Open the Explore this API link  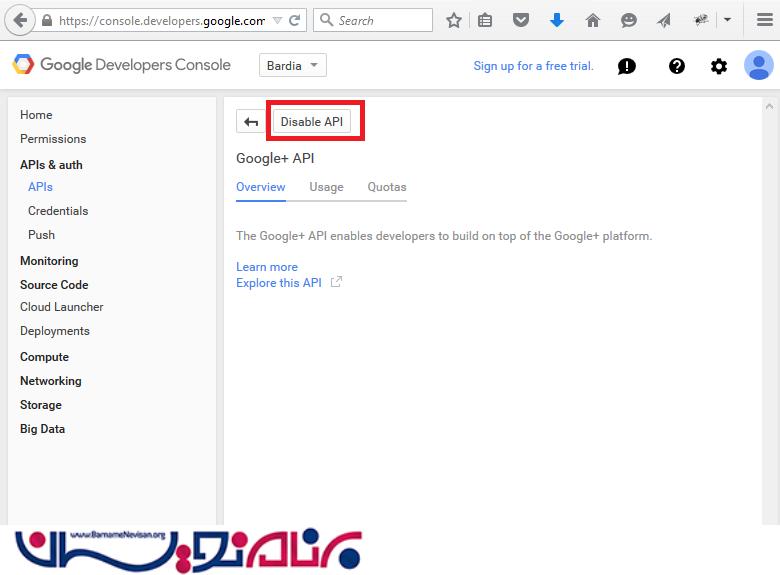279,283
